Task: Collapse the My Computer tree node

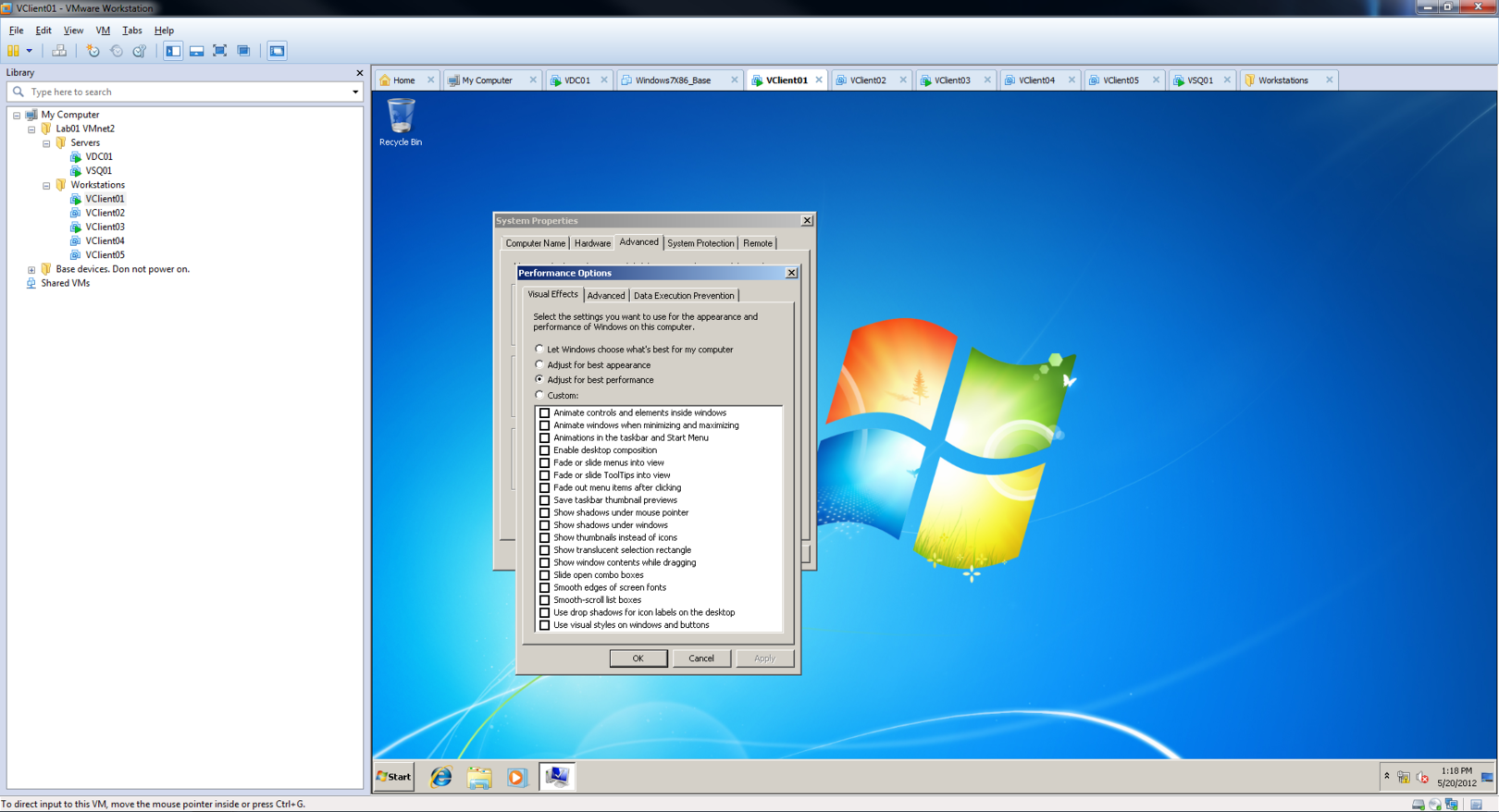Action: (x=17, y=116)
